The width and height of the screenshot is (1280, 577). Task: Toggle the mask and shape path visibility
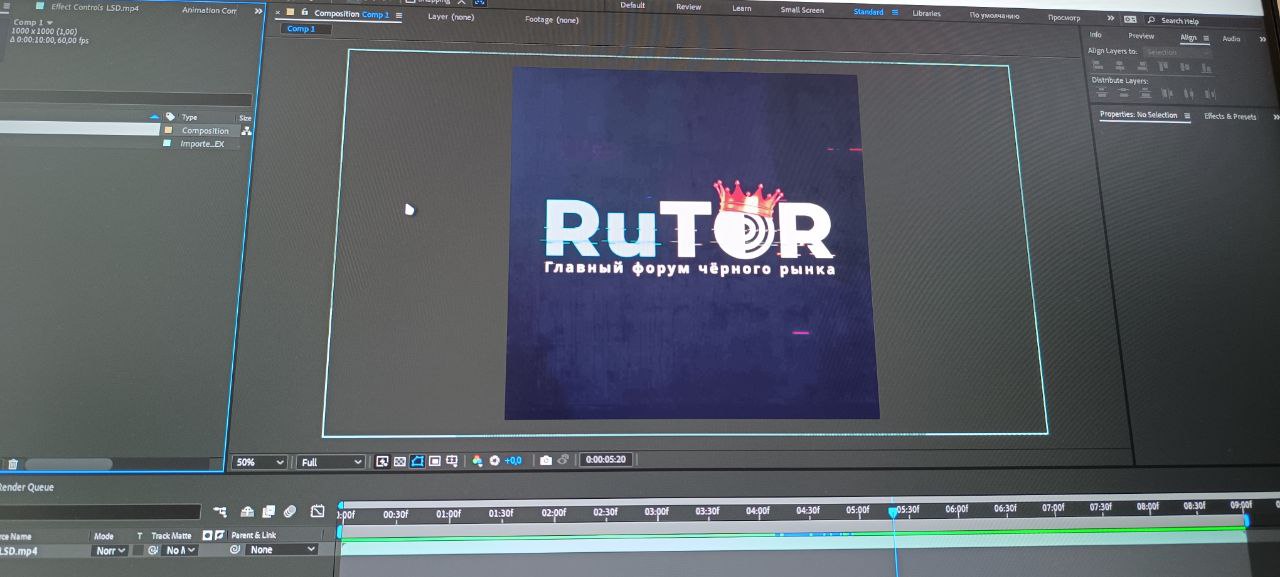click(417, 461)
